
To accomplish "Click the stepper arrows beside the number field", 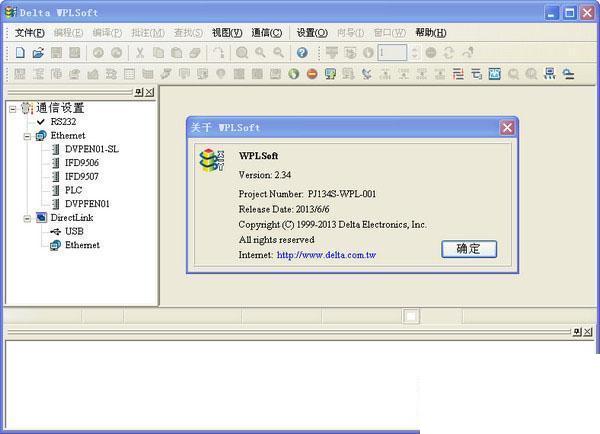I will pyautogui.click(x=414, y=52).
